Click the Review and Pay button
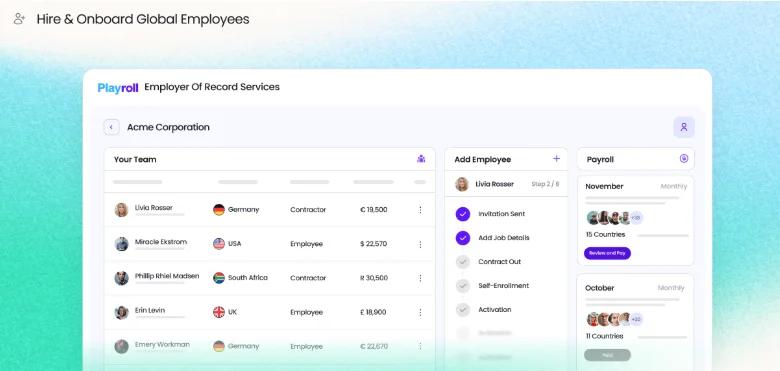Image resolution: width=780 pixels, height=371 pixels. pos(607,253)
